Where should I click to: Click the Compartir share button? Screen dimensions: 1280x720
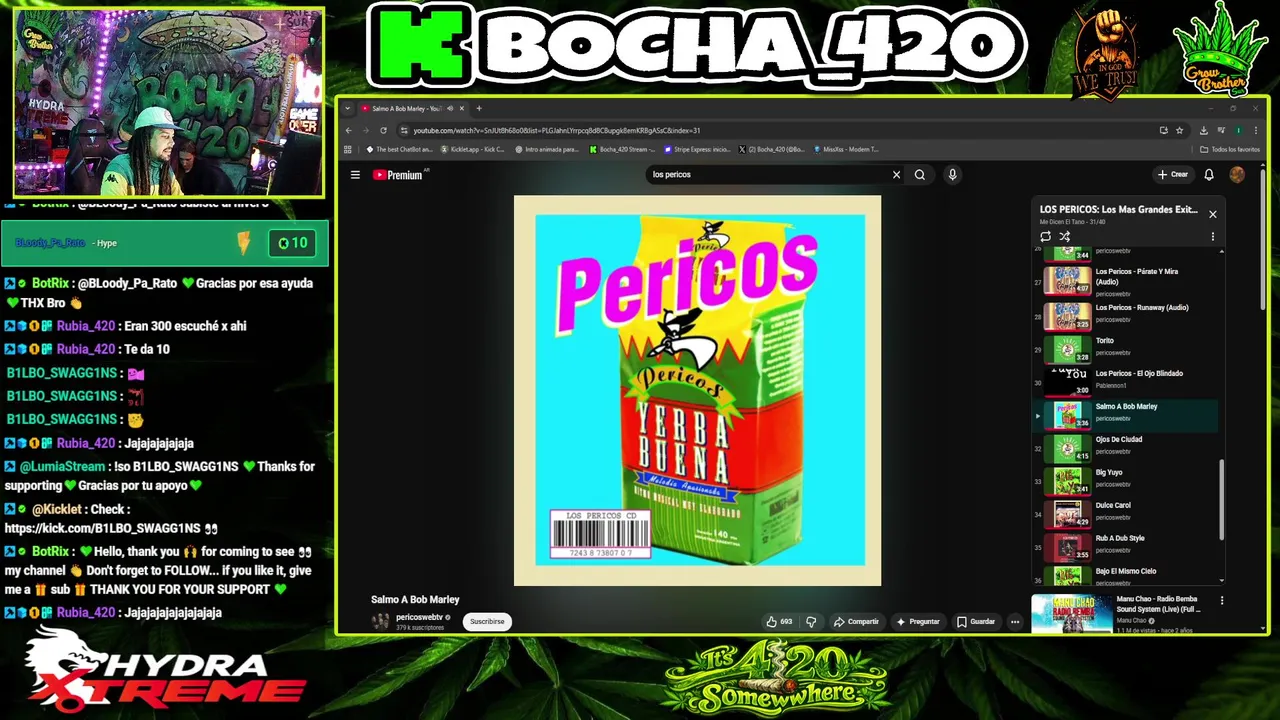coord(856,622)
